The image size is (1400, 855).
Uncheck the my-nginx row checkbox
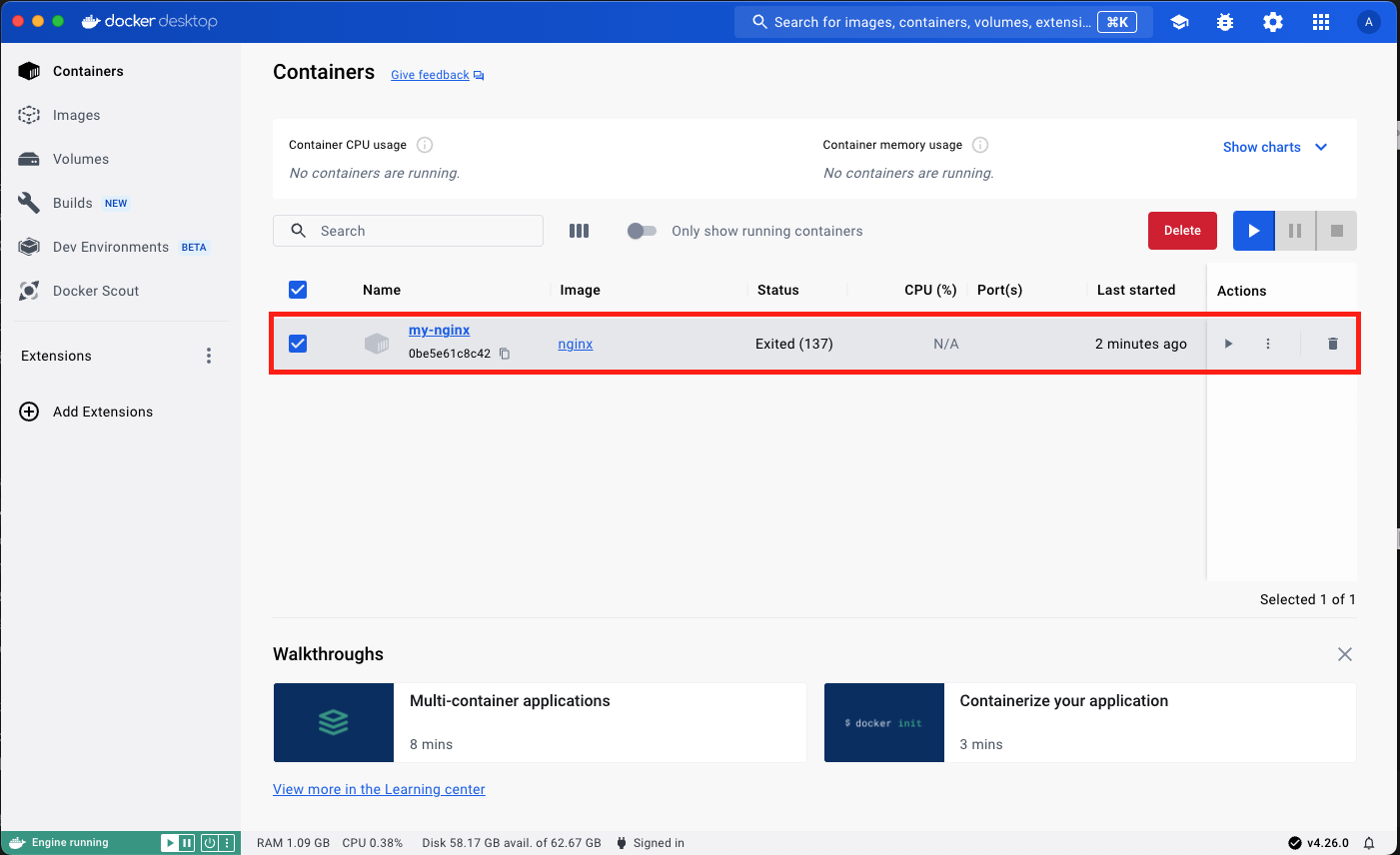pyautogui.click(x=298, y=344)
